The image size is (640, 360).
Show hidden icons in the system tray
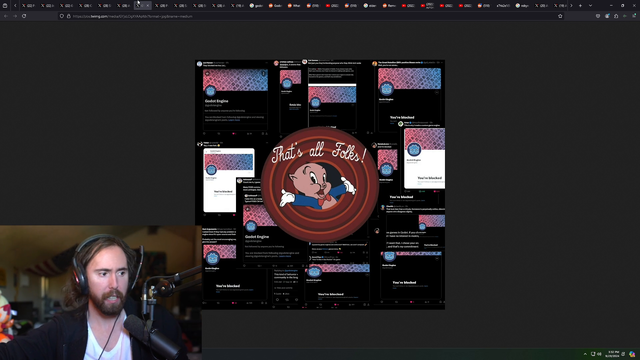(585, 354)
